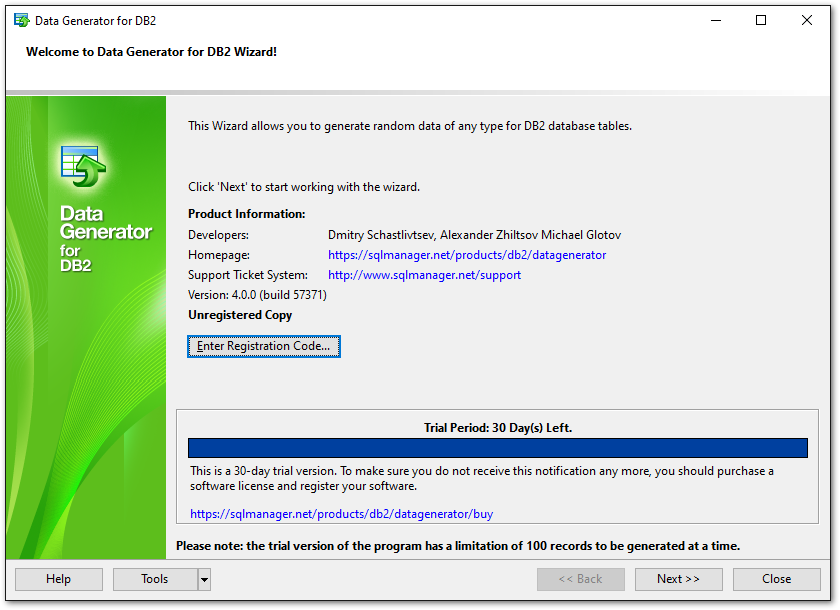This screenshot has width=840, height=610.
Task: Click the 'Version: 4.0.0 (build 57371)' text
Action: tap(257, 295)
